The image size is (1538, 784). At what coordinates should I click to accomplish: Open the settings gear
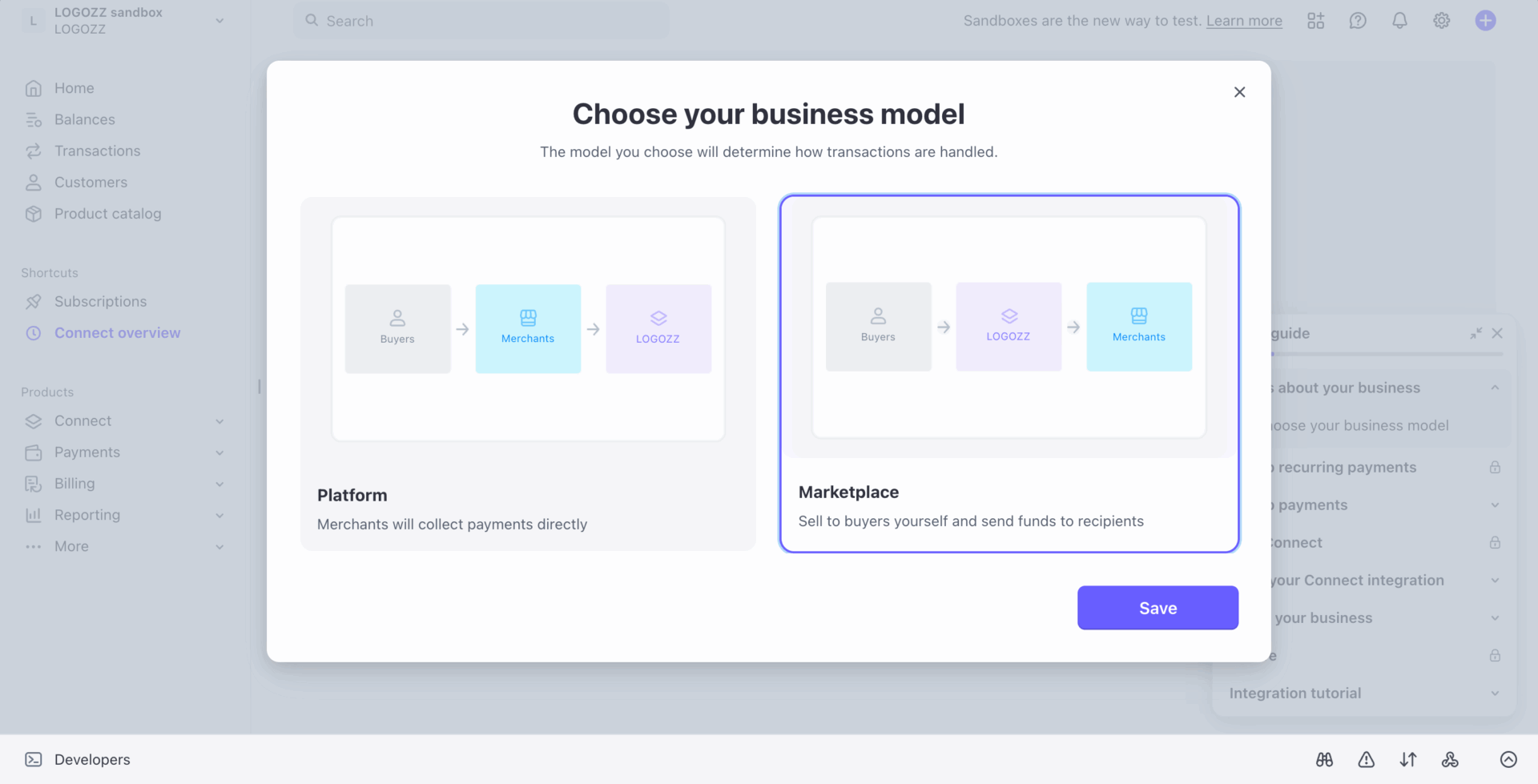pos(1441,20)
